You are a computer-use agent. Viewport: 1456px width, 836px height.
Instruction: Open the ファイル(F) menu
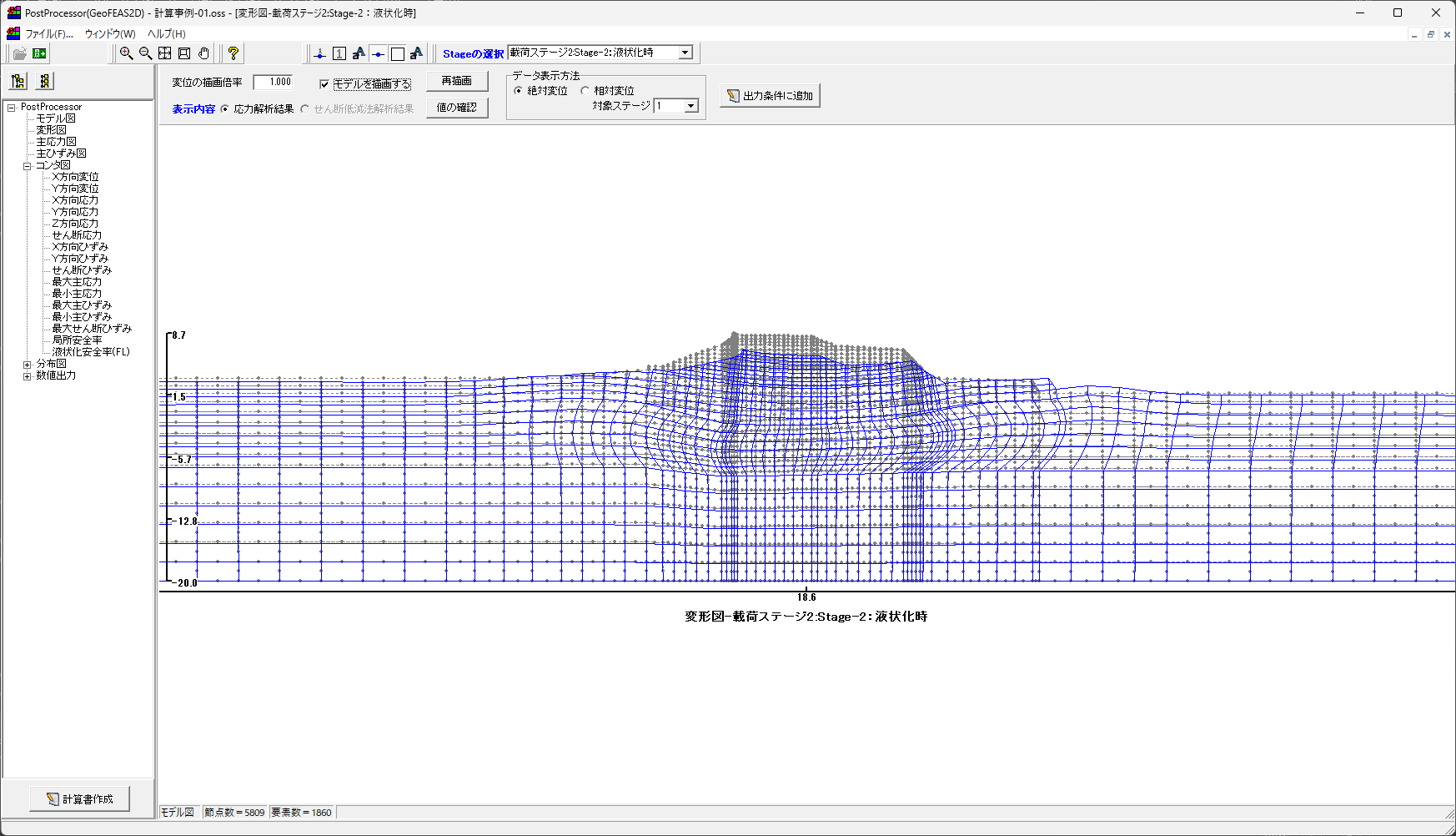[x=48, y=34]
